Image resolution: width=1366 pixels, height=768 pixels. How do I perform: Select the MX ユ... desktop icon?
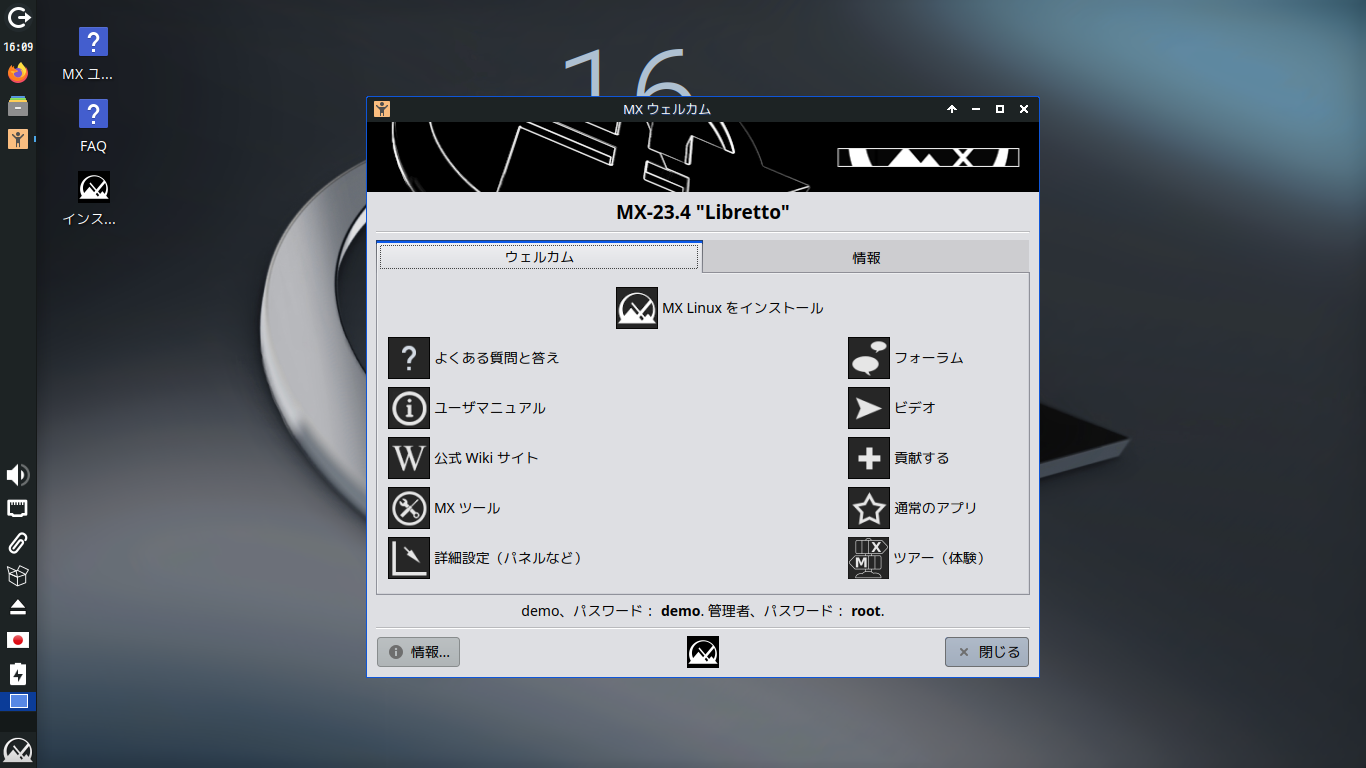coord(93,54)
